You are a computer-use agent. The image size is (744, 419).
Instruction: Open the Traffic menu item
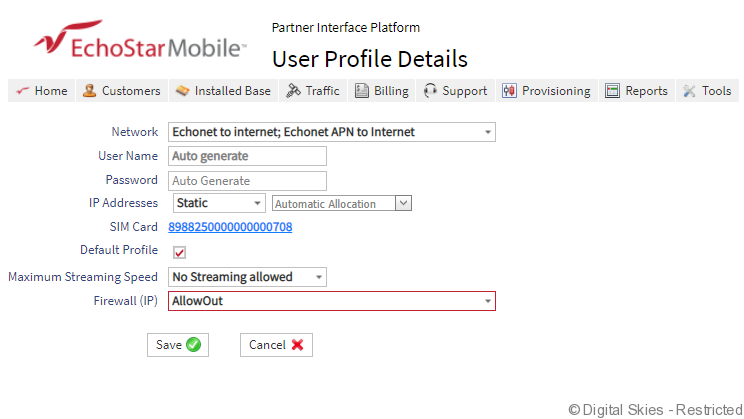click(x=322, y=91)
